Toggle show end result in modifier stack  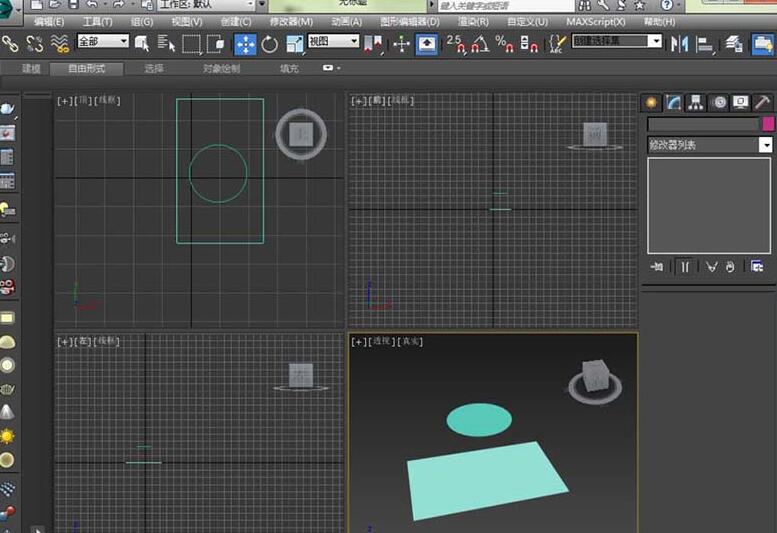coord(685,266)
